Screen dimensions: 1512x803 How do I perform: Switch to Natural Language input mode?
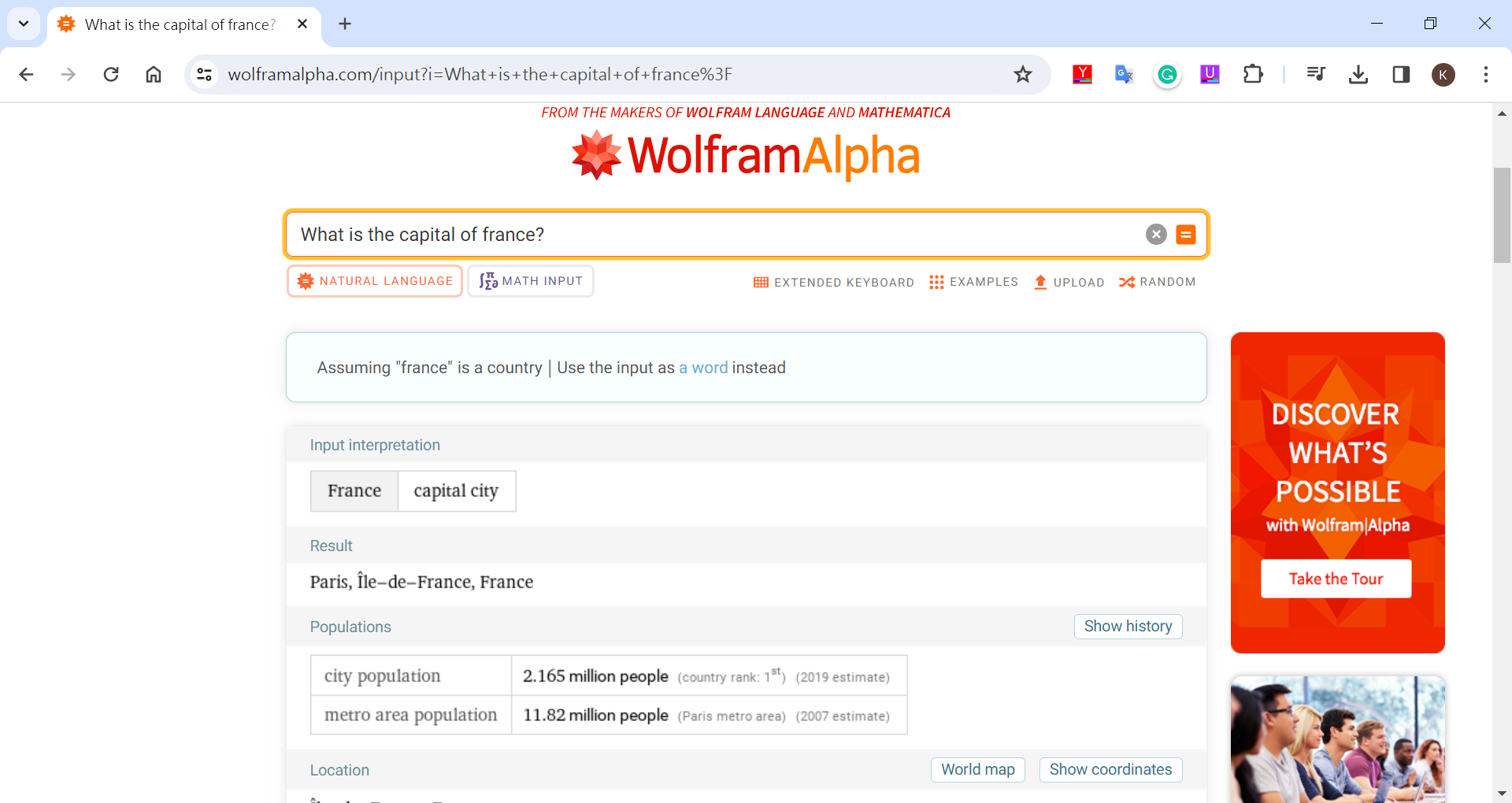tap(375, 281)
